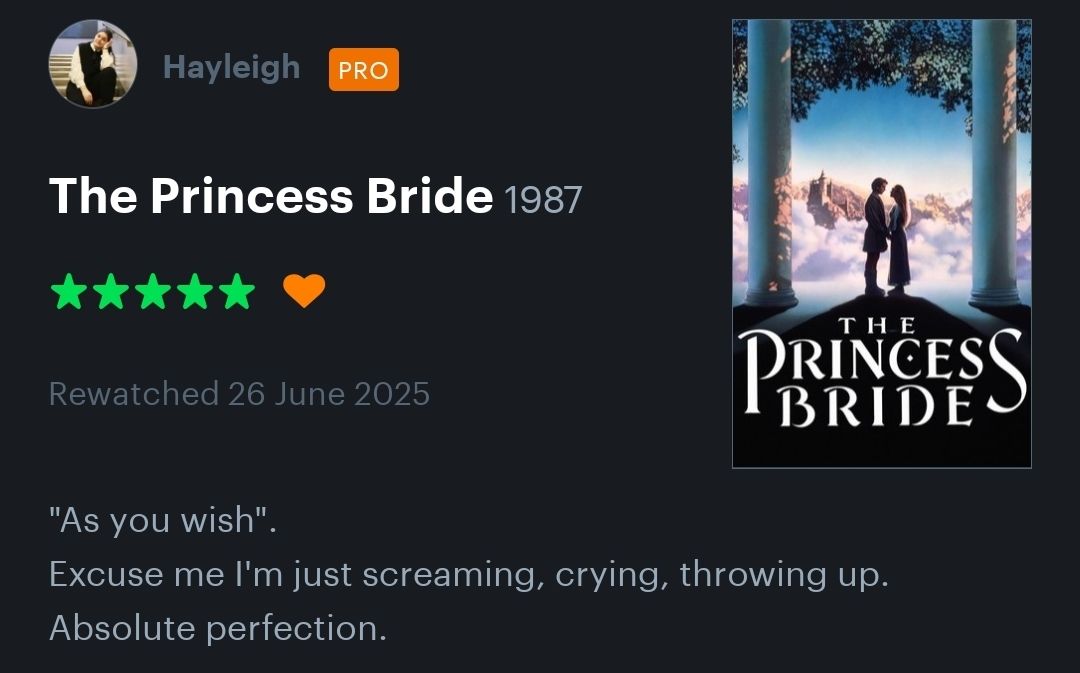Viewport: 1080px width, 673px height.
Task: Click the first green rating star
Action: click(x=68, y=292)
